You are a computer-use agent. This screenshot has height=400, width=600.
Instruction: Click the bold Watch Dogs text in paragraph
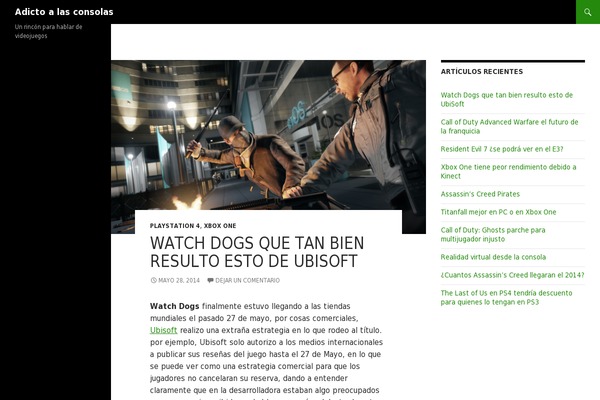pyautogui.click(x=174, y=306)
